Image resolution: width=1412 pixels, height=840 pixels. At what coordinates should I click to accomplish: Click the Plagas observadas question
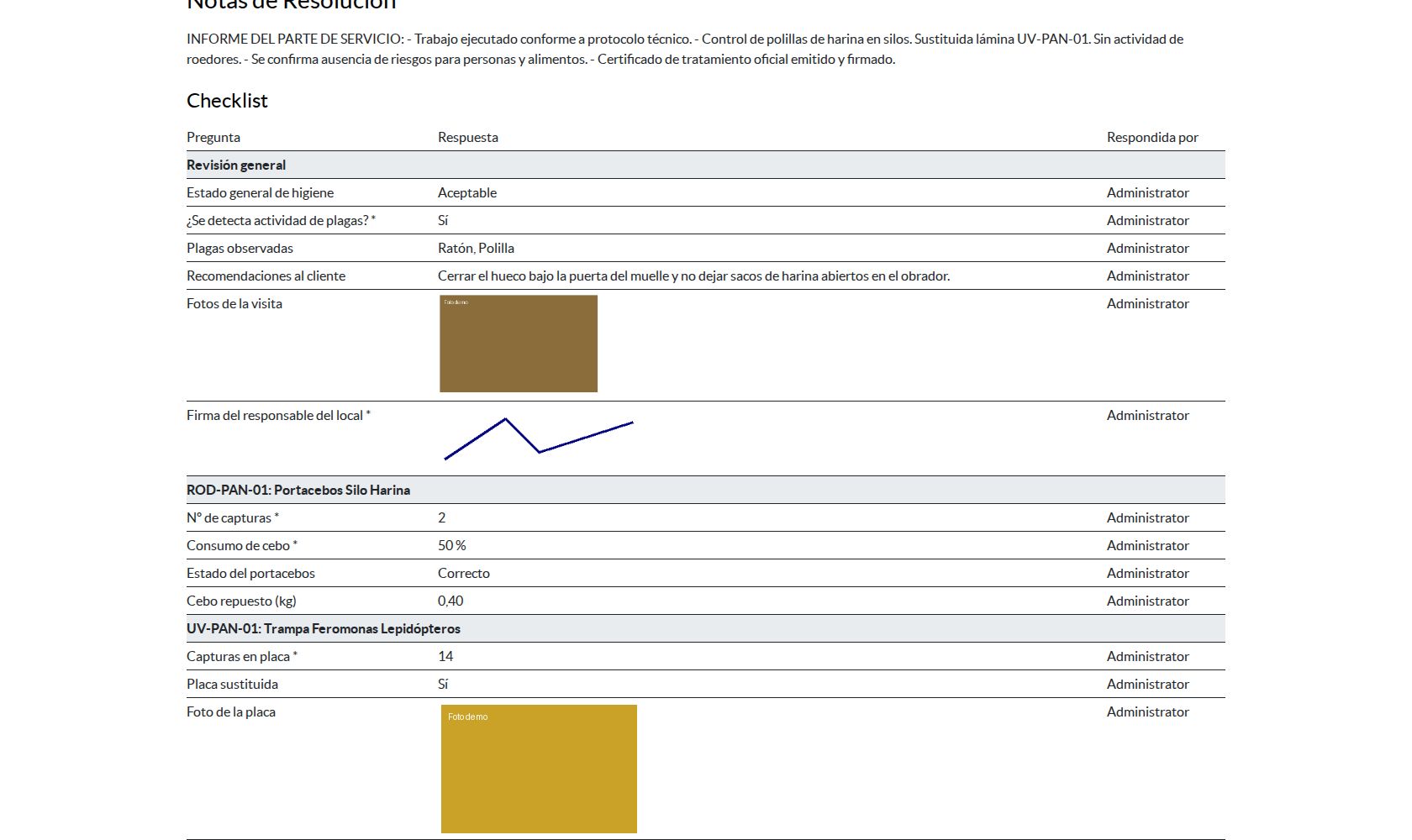point(240,248)
